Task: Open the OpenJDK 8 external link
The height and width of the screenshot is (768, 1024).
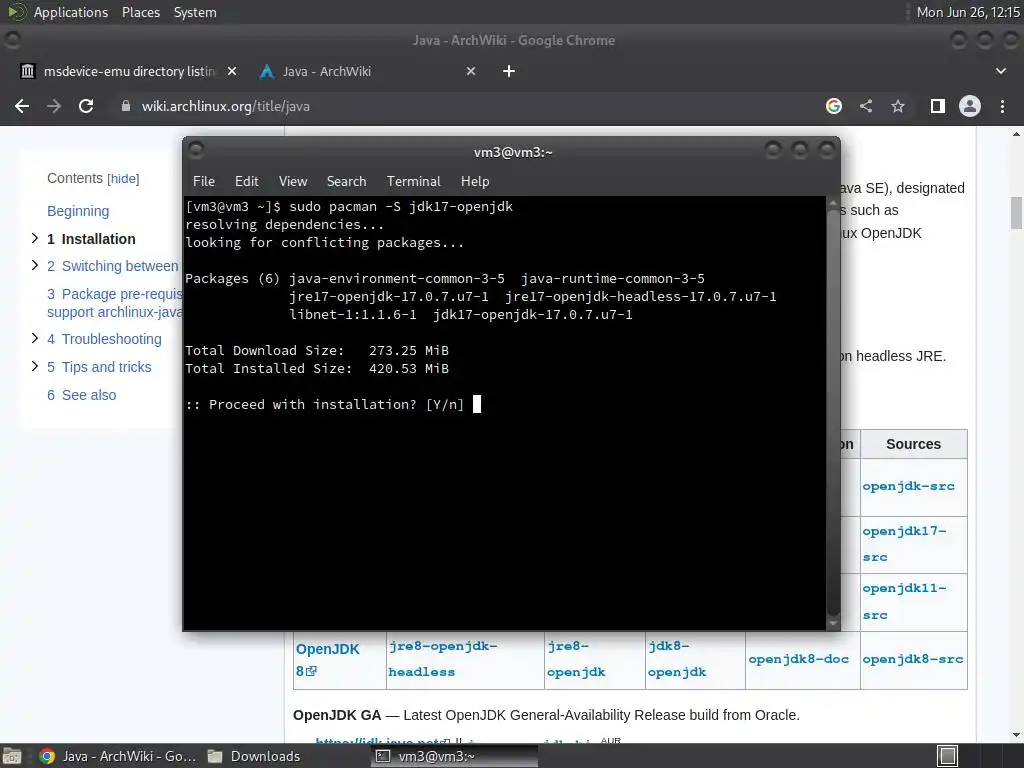Action: click(327, 660)
